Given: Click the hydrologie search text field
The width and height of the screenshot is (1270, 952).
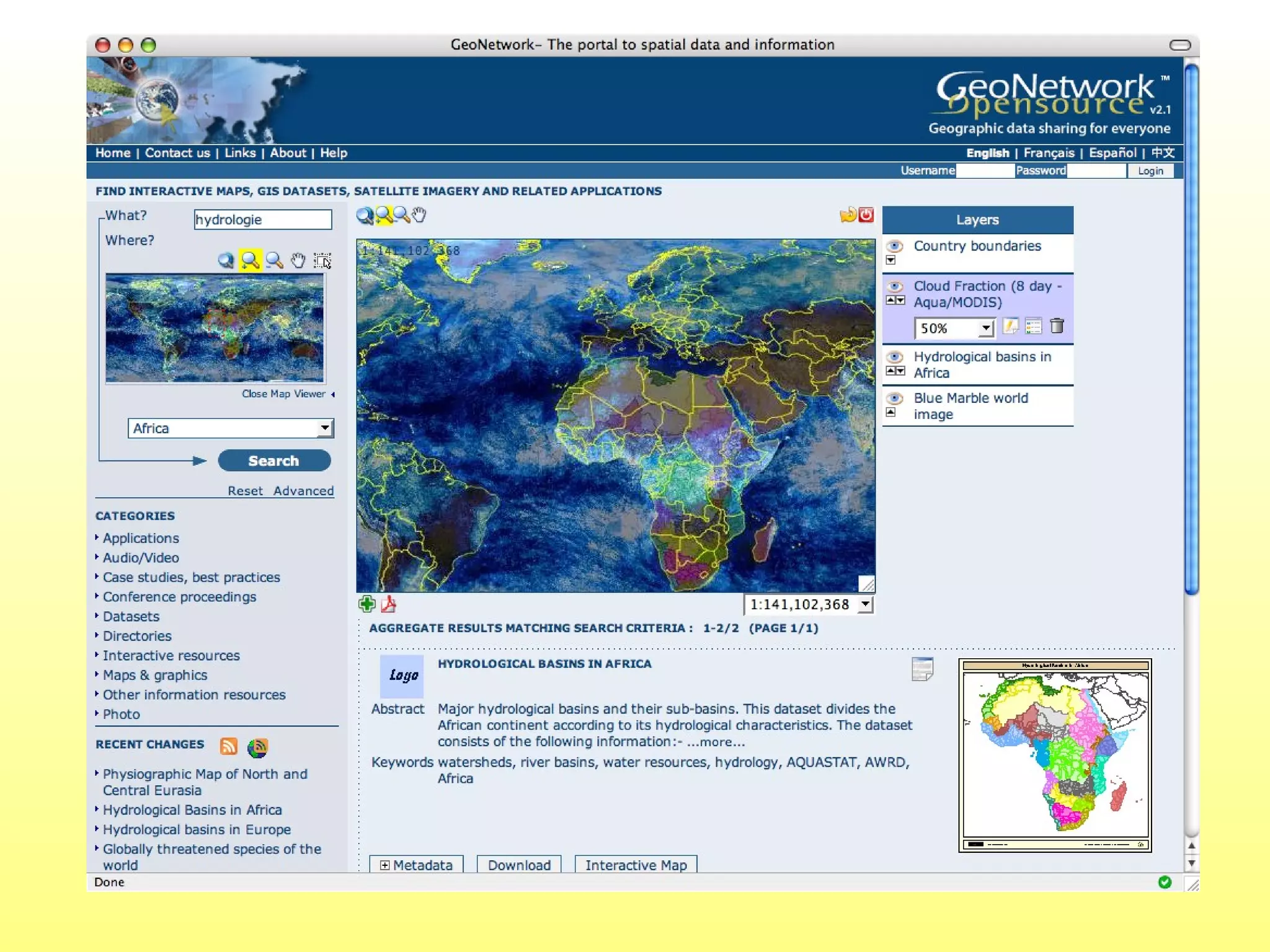Looking at the screenshot, I should [263, 219].
